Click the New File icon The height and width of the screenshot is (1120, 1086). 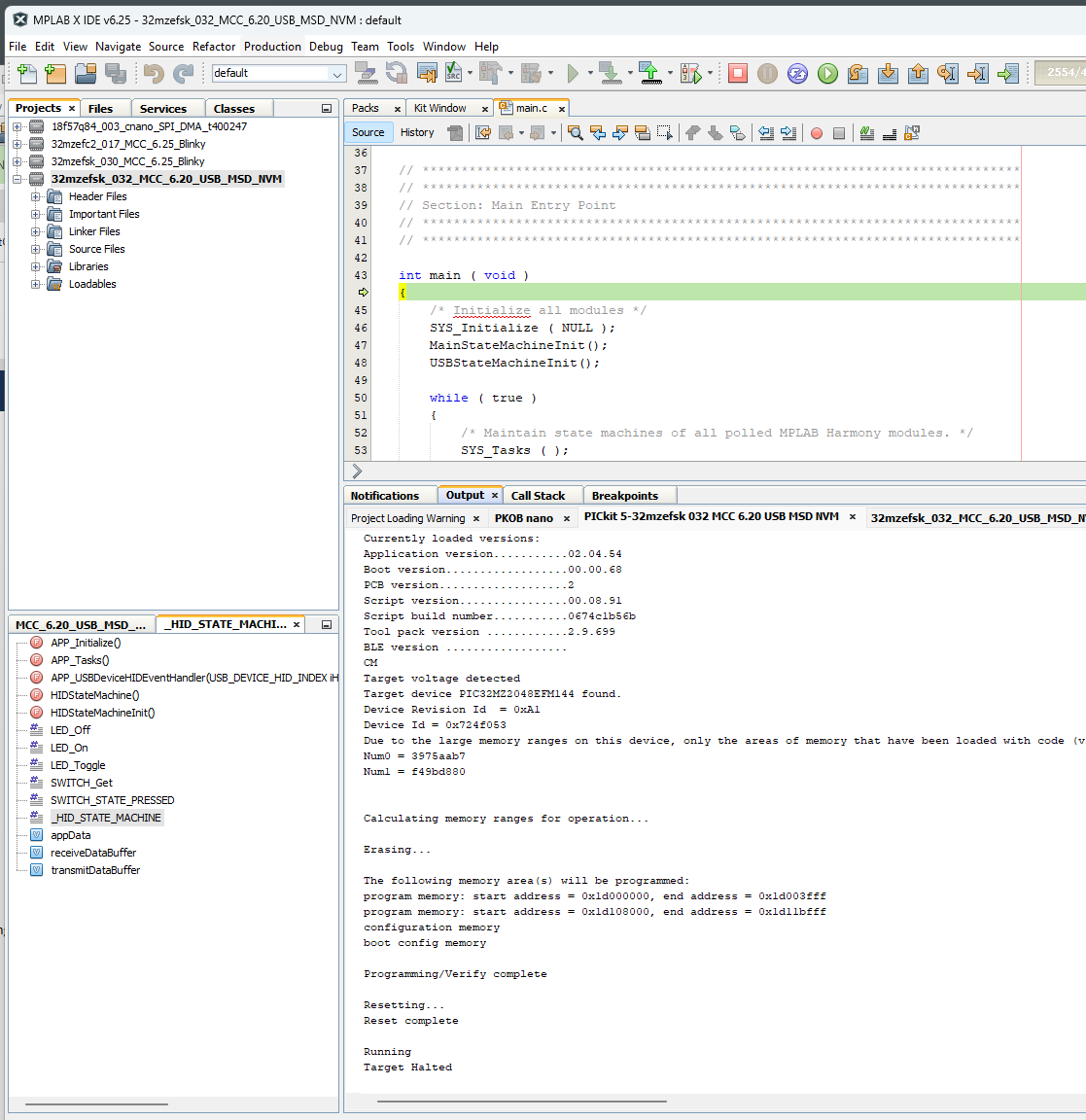click(26, 73)
